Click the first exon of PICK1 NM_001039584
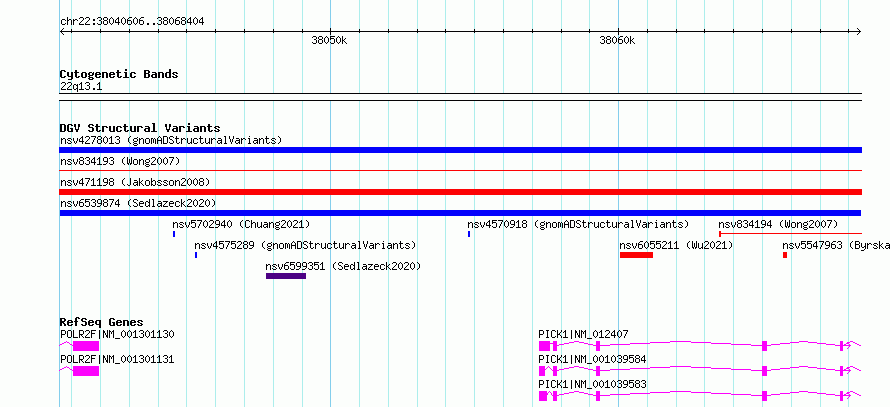 point(541,371)
